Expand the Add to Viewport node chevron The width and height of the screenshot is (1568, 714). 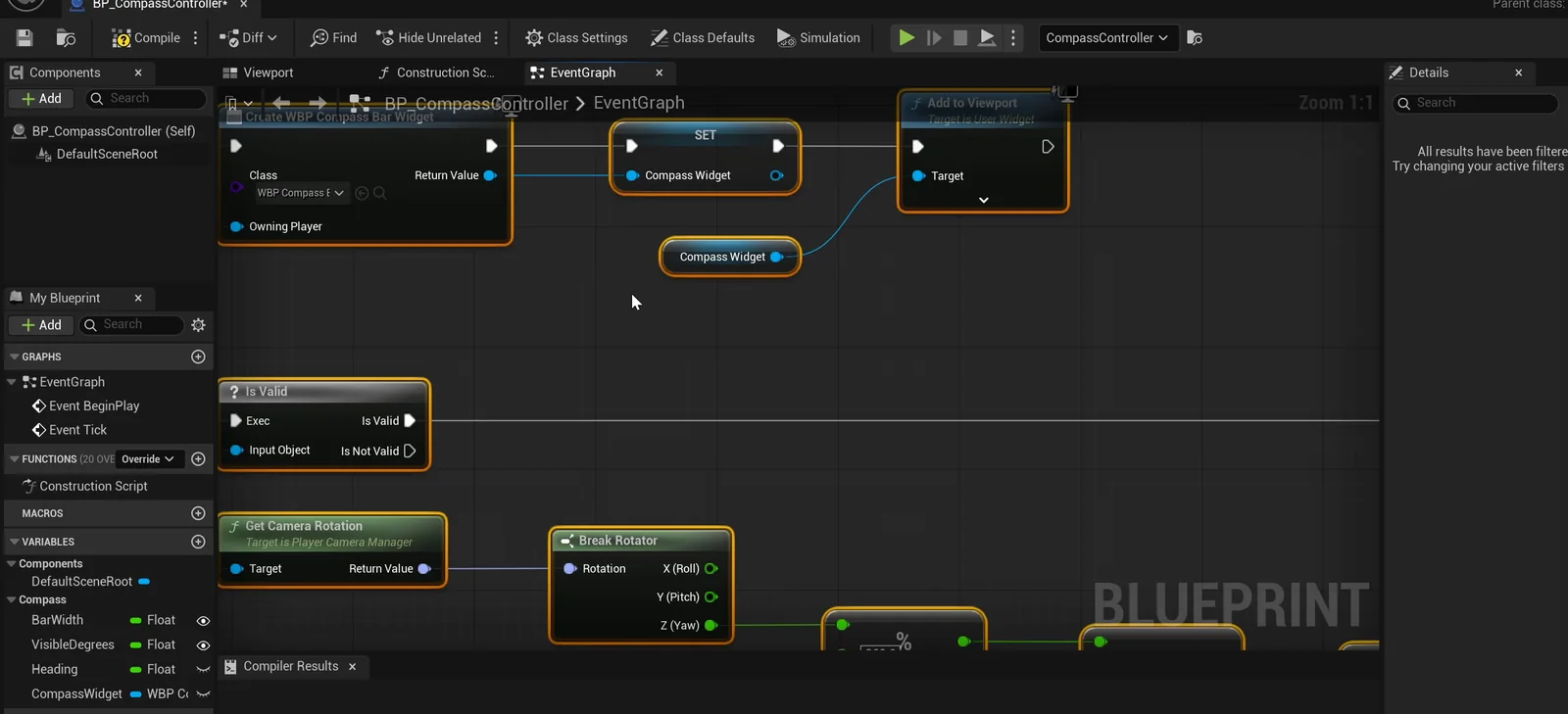(984, 200)
